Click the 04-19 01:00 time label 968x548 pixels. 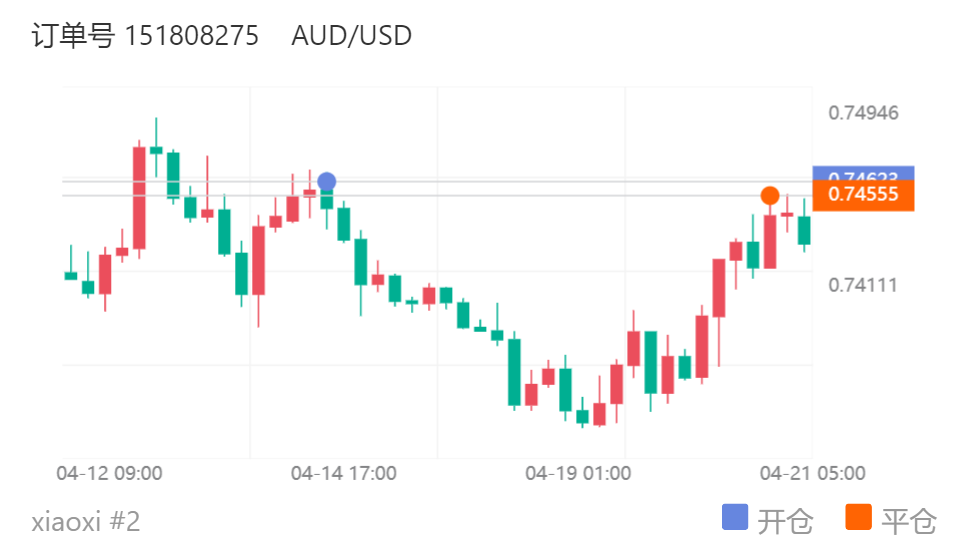[x=578, y=473]
